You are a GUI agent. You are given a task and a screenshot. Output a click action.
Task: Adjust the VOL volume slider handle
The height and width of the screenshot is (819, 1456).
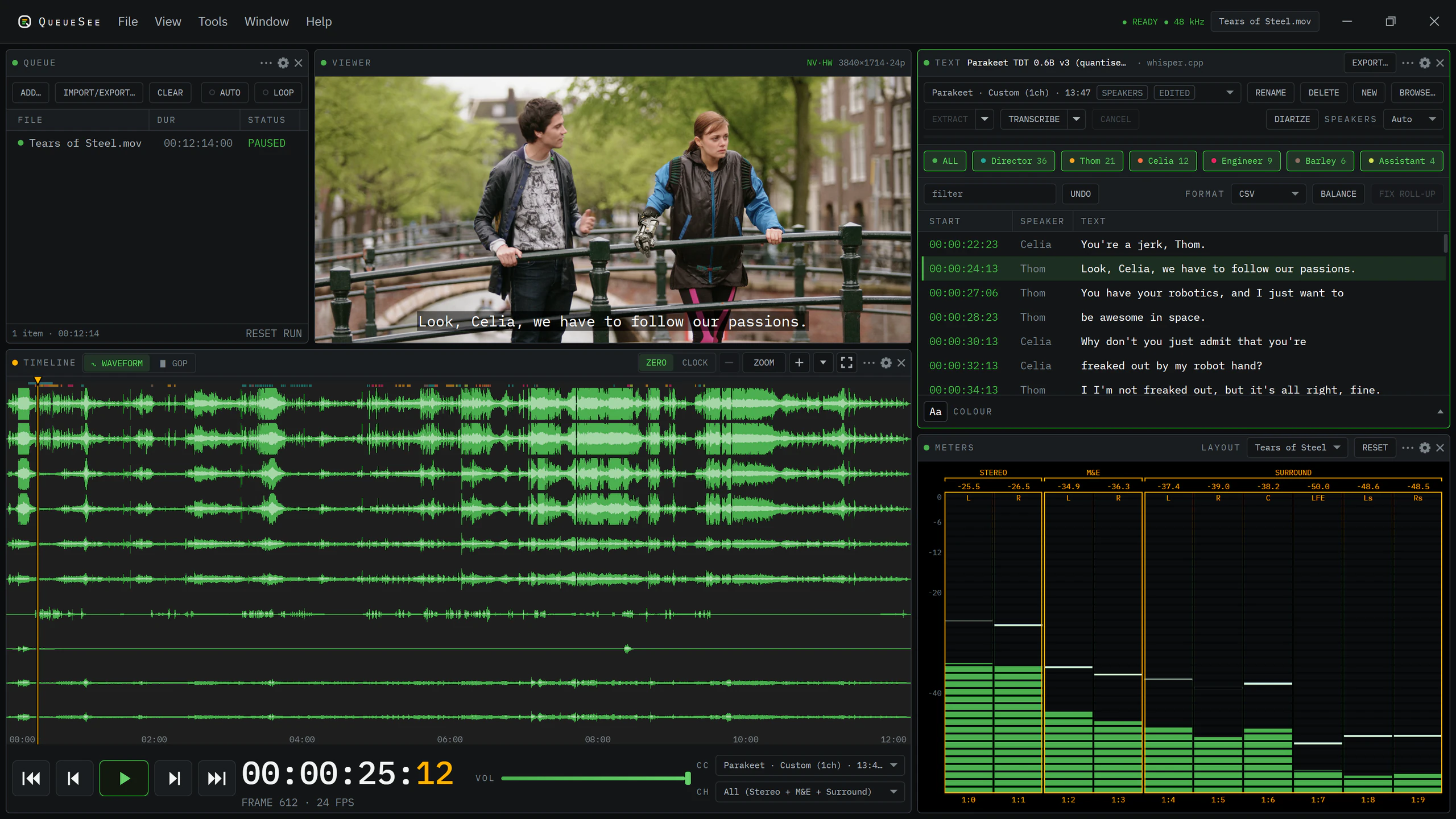click(688, 778)
